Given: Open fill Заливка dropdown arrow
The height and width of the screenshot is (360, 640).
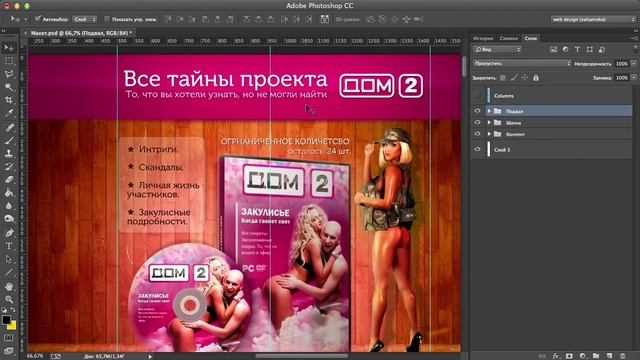Looking at the screenshot, I should 633,78.
